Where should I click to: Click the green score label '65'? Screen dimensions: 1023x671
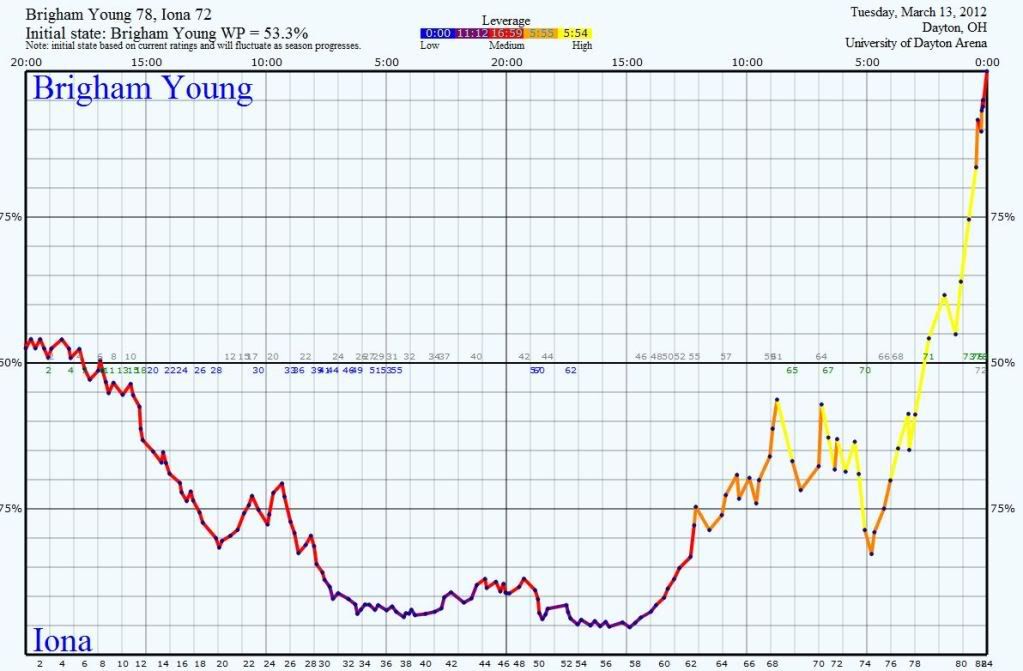[x=792, y=370]
